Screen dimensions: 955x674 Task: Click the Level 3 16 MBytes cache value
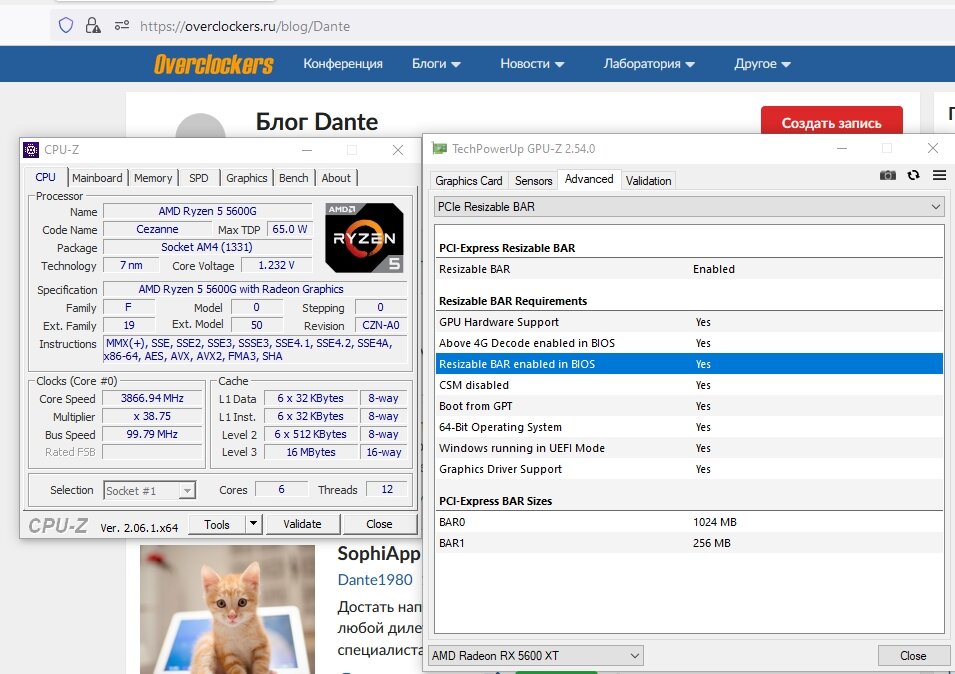point(311,452)
